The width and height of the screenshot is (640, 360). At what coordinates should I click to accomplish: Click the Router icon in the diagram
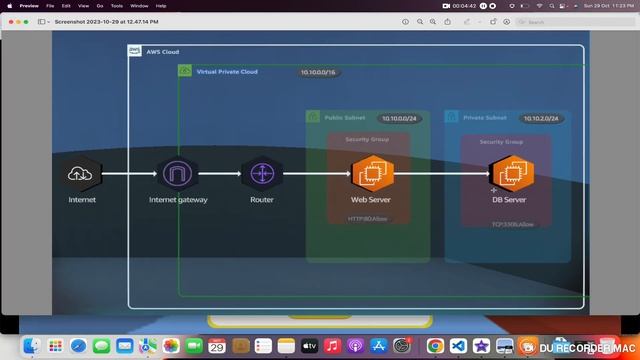262,173
